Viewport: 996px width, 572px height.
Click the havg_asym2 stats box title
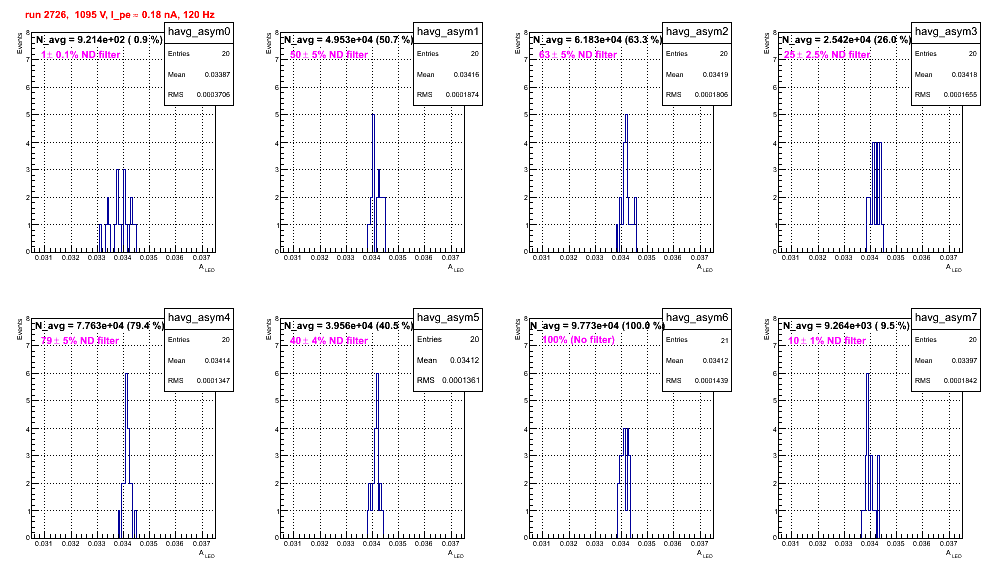tap(697, 31)
